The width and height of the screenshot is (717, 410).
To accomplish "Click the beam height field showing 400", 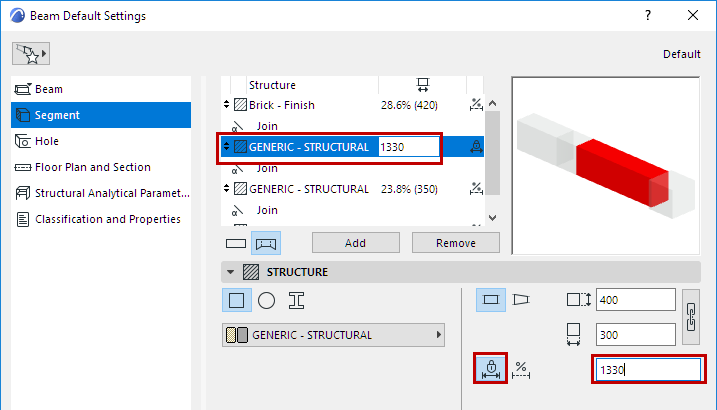I will pos(635,299).
